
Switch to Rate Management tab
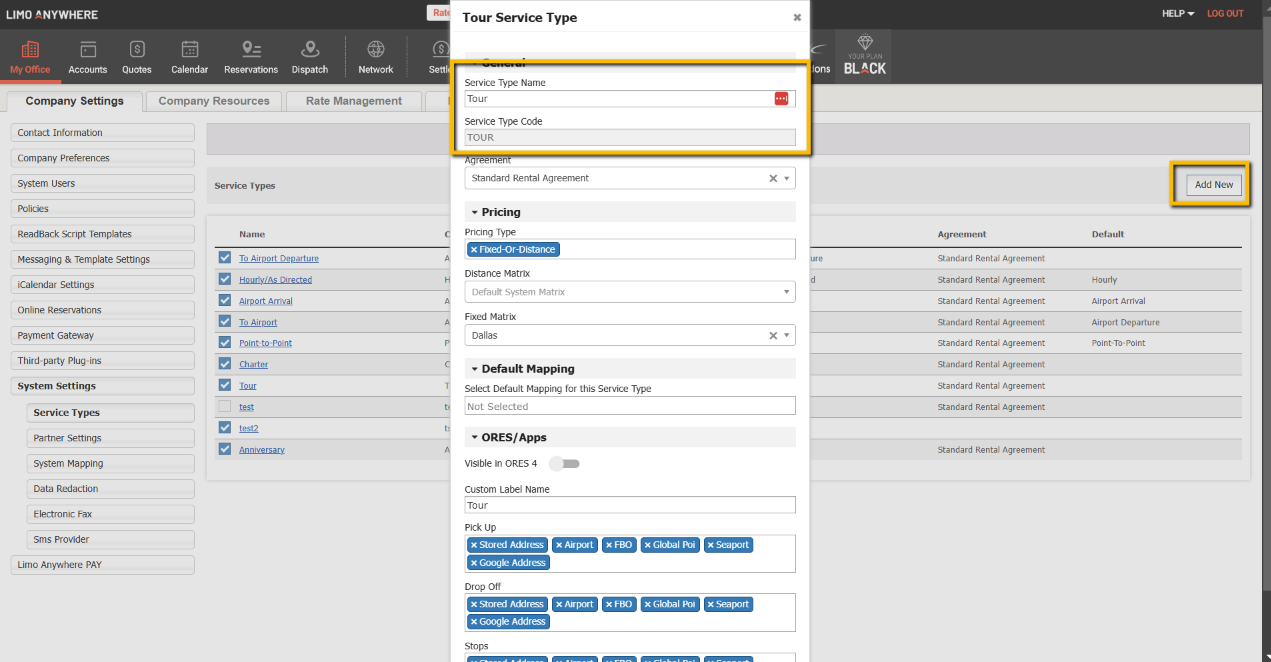[x=353, y=101]
